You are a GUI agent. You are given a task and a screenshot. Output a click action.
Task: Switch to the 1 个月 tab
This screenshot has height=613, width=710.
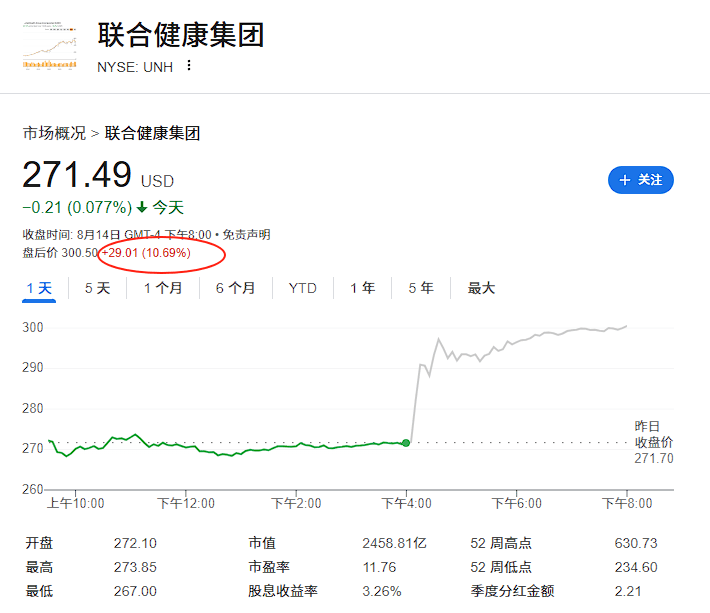163,288
